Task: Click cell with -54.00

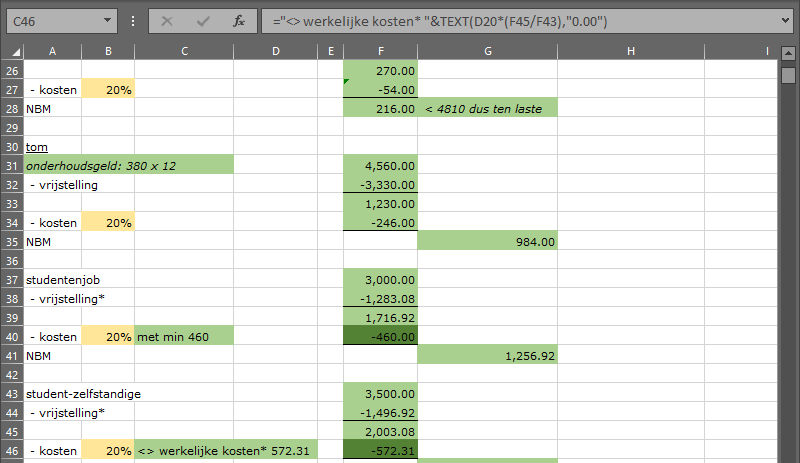Action: (x=381, y=90)
